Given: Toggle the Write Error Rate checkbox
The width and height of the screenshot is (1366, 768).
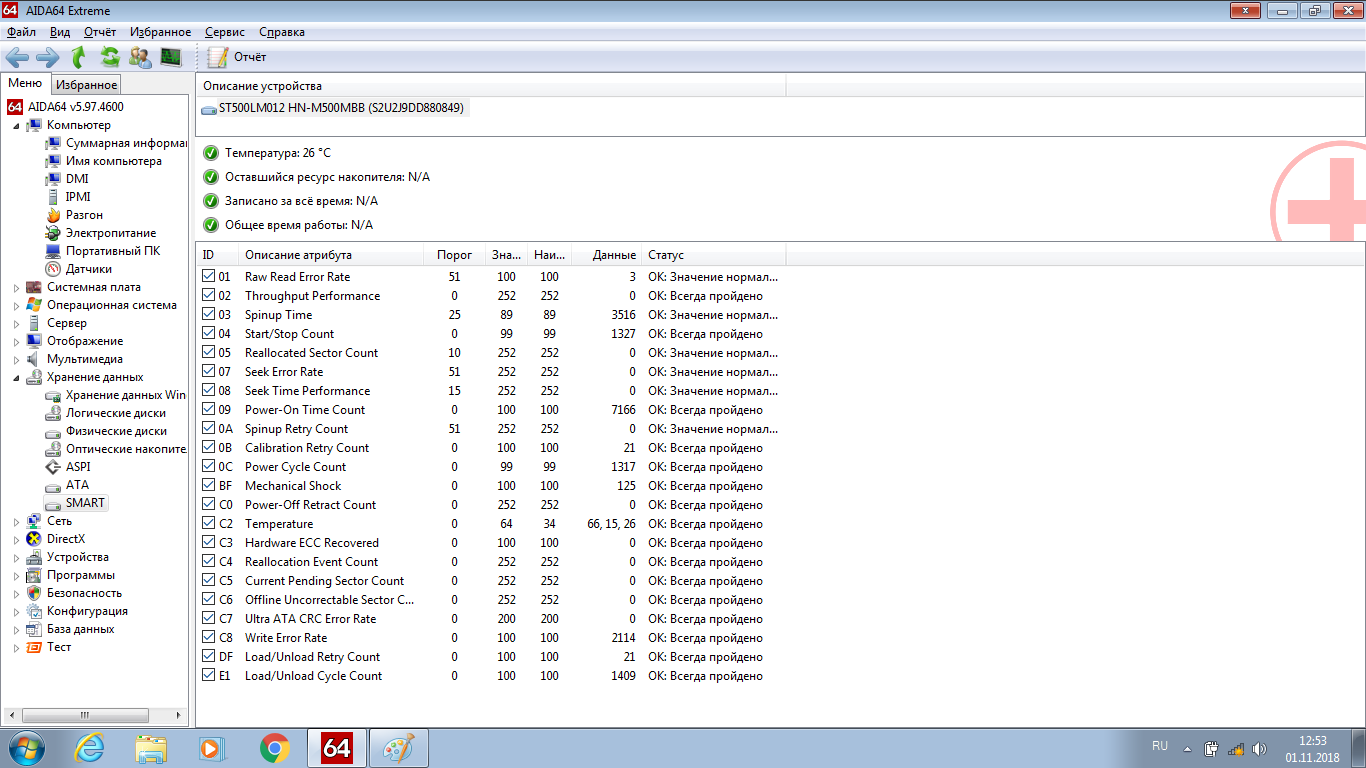Looking at the screenshot, I should (x=208, y=637).
